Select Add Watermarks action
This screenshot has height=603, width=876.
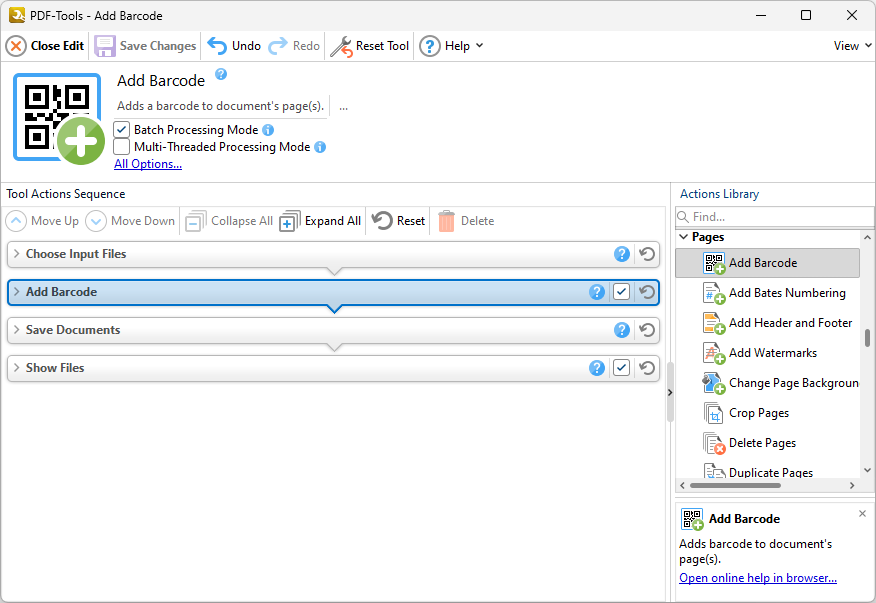pos(768,353)
